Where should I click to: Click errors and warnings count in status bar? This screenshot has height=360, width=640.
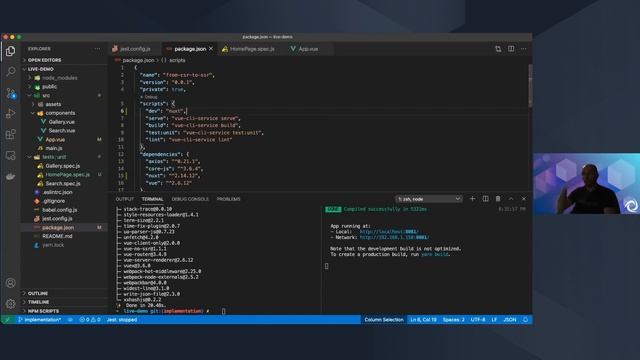click(90, 320)
